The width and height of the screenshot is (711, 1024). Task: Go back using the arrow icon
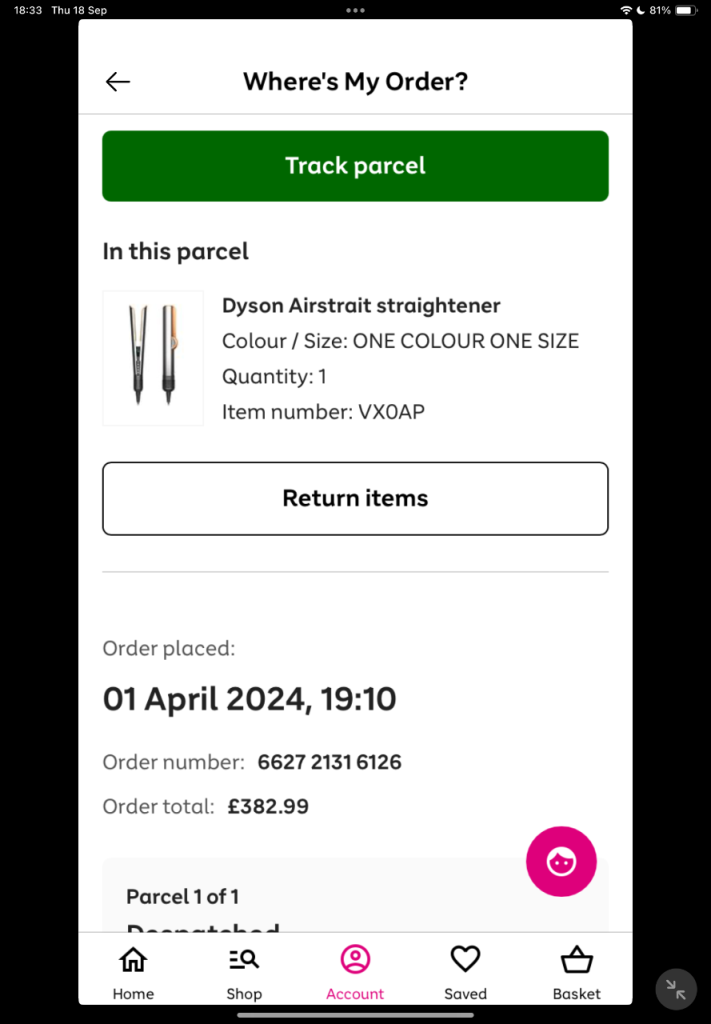[117, 81]
